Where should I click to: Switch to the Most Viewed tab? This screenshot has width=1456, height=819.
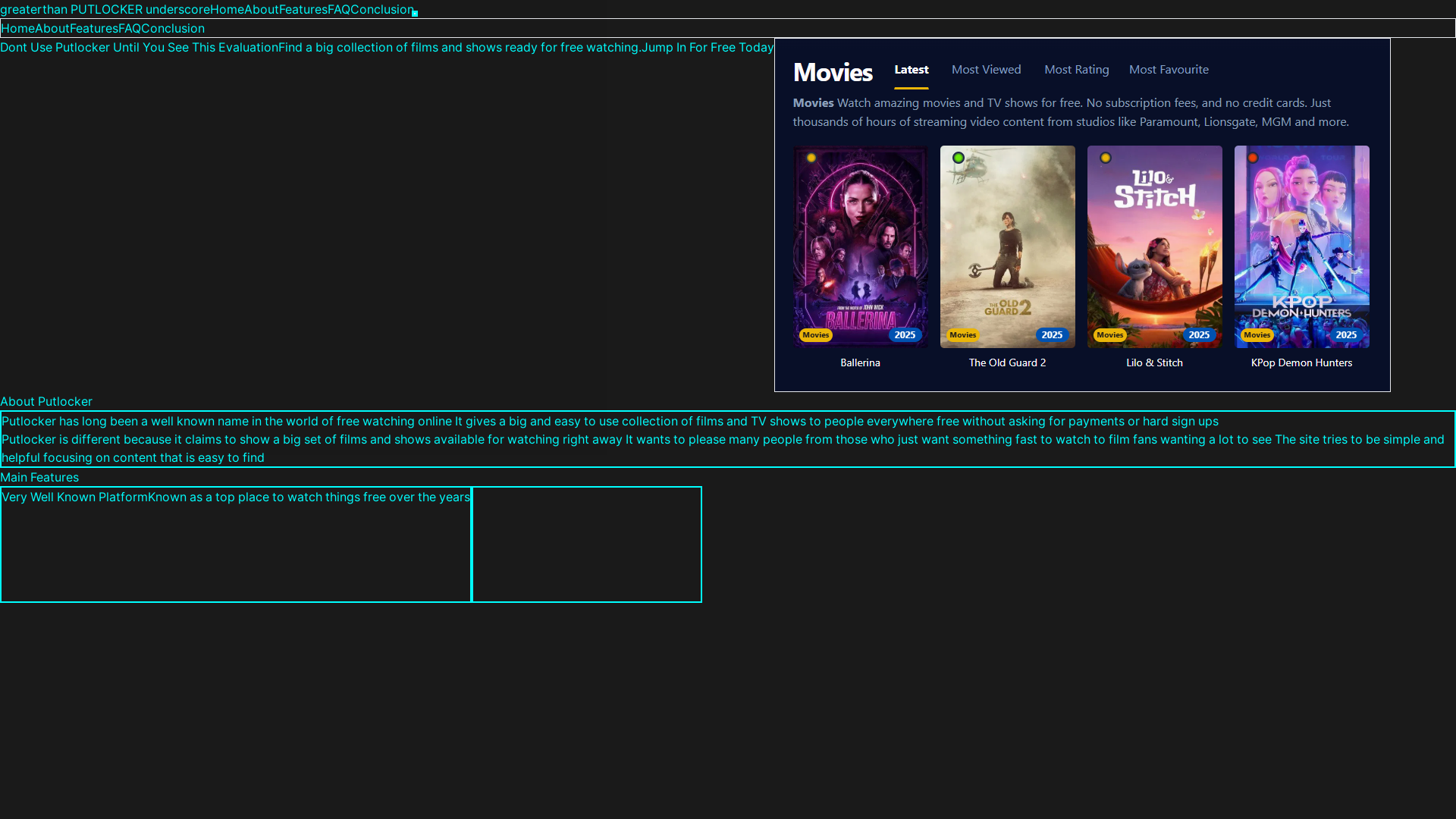tap(987, 70)
